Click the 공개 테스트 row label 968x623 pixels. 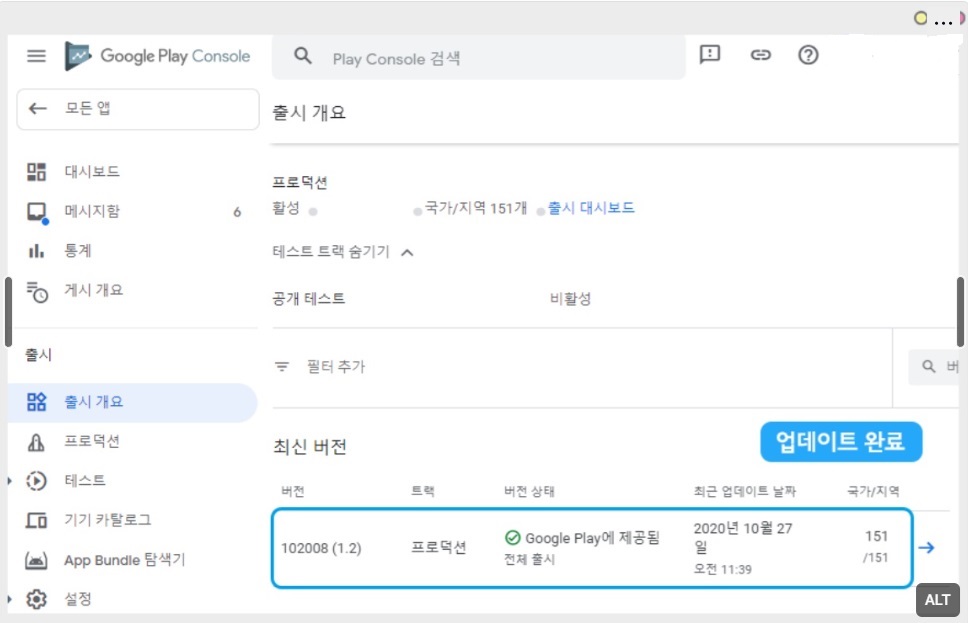(x=309, y=299)
